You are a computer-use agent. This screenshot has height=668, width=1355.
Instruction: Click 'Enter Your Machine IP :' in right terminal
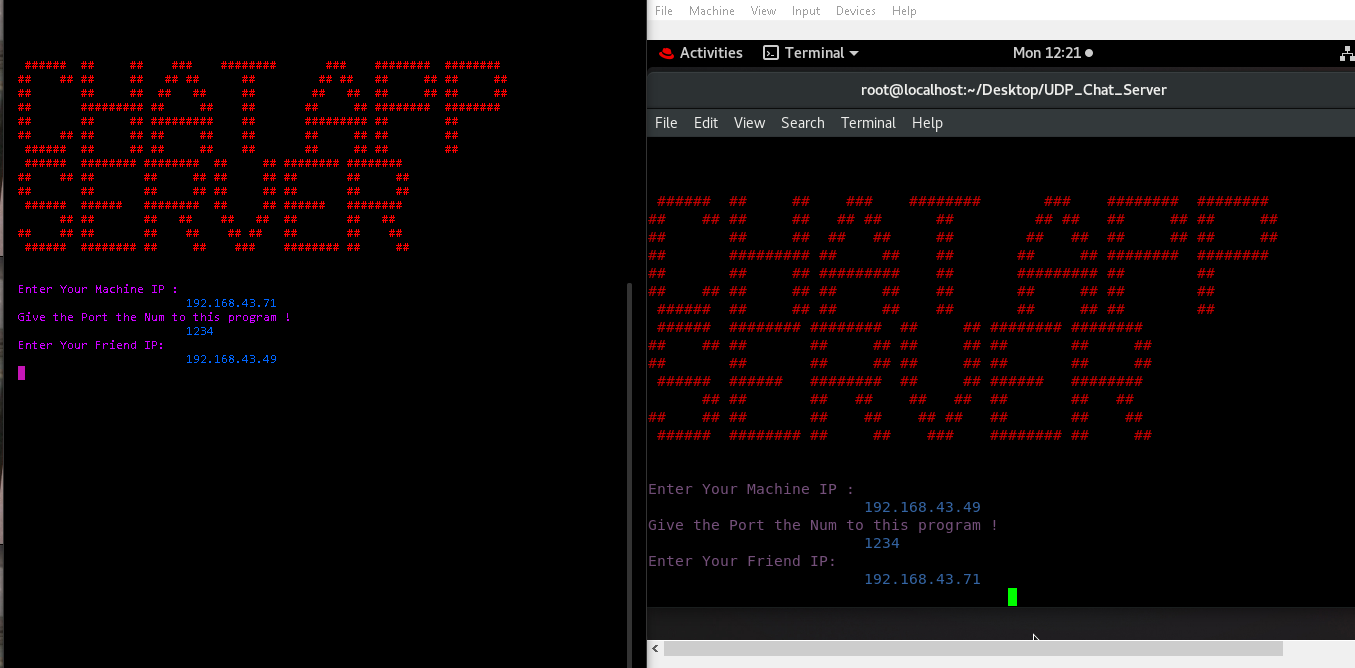coord(751,489)
